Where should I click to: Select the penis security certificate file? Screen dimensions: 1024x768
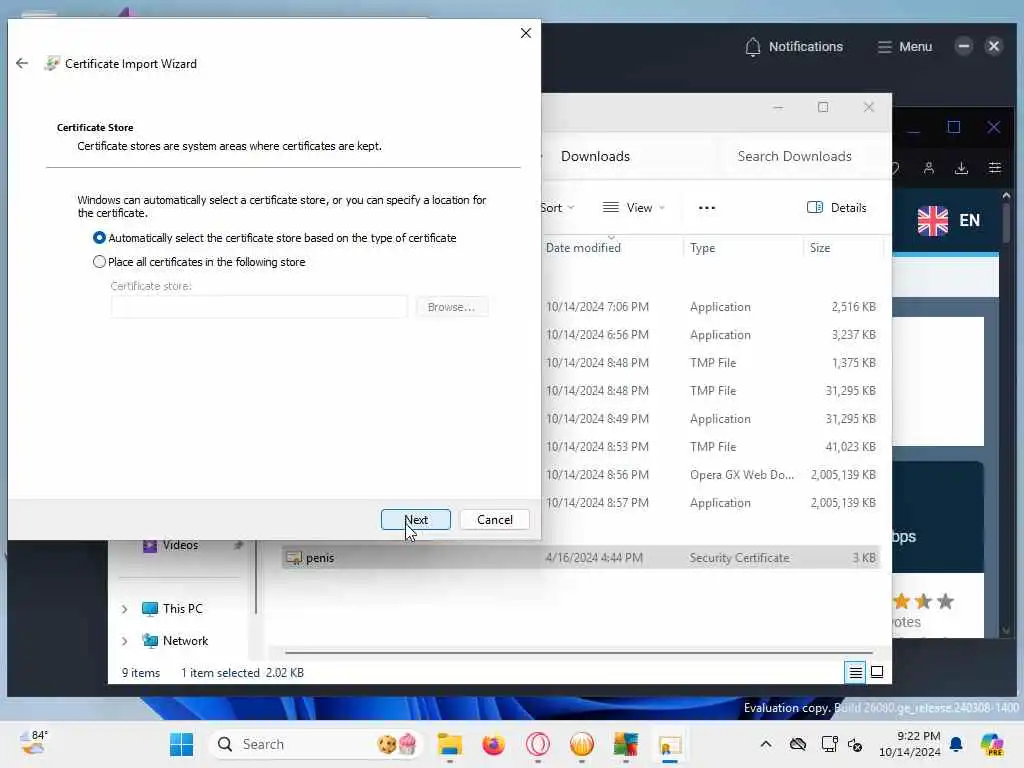(x=581, y=558)
